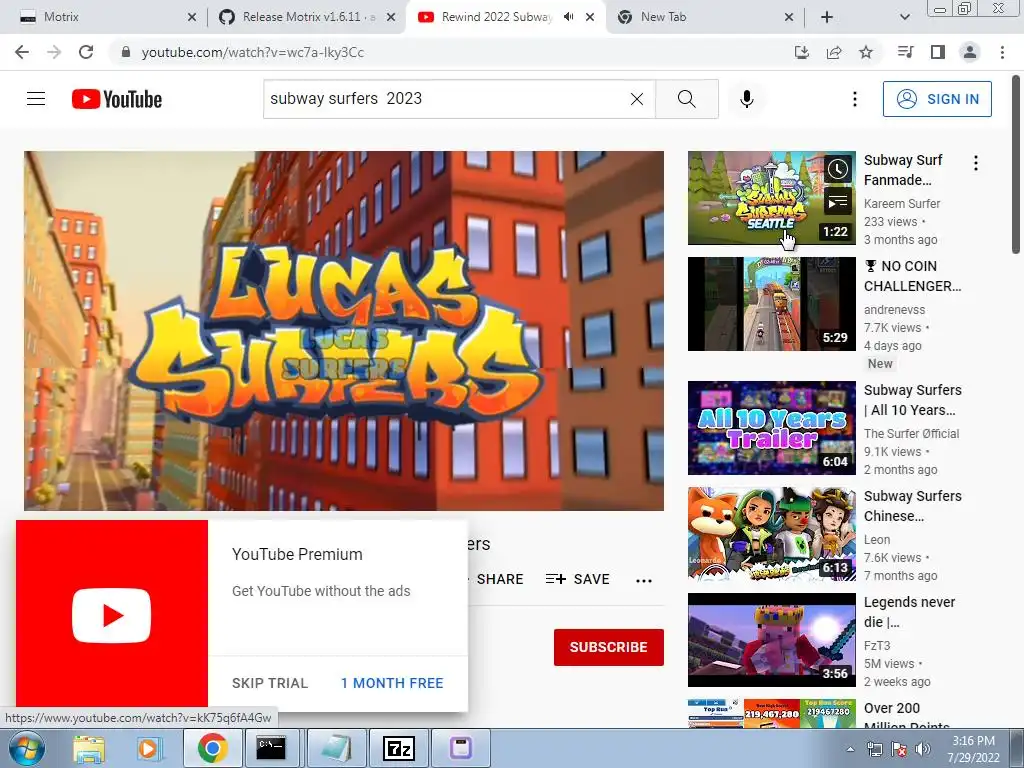Switch to the New Tab tab
Viewport: 1024px width, 768px height.
[x=705, y=17]
